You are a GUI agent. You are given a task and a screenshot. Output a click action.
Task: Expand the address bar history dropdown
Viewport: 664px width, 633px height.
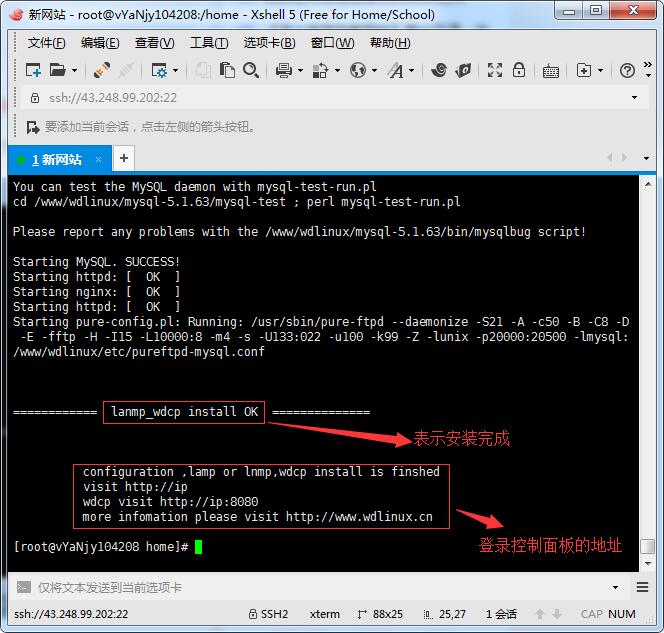[634, 98]
